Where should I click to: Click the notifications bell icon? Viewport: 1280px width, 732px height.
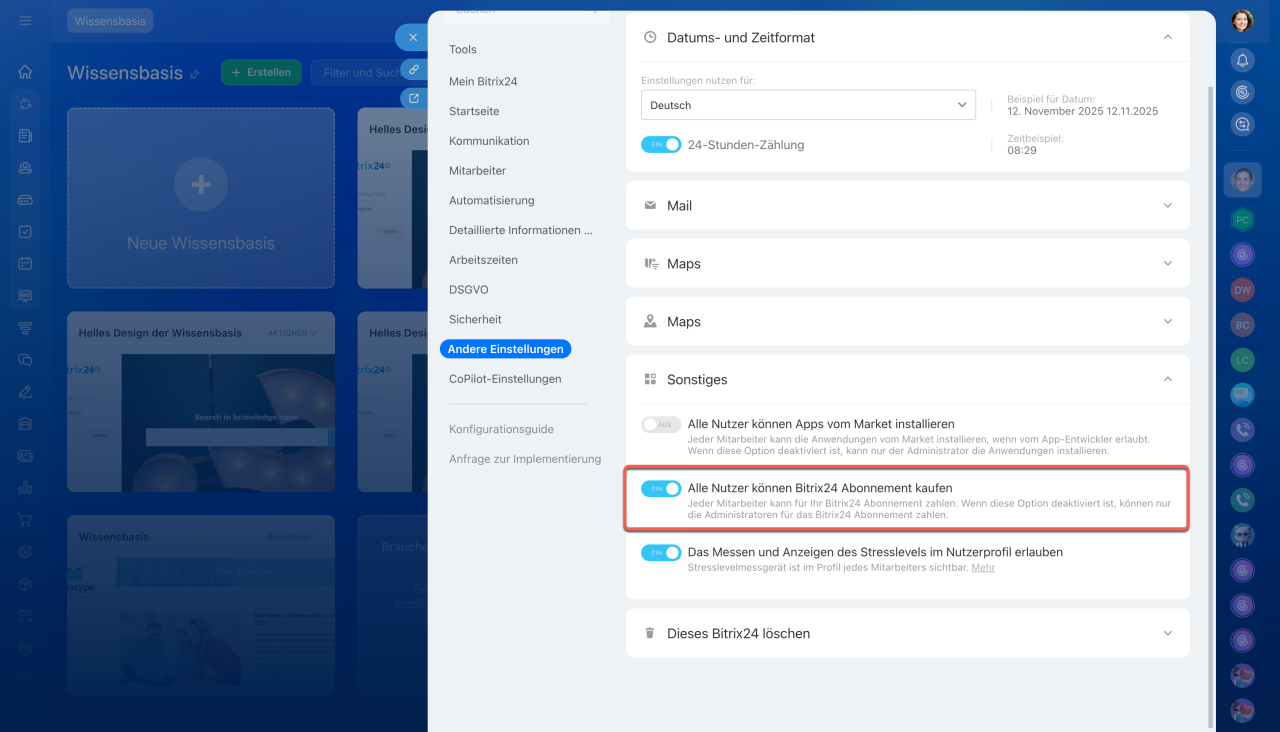click(1242, 60)
